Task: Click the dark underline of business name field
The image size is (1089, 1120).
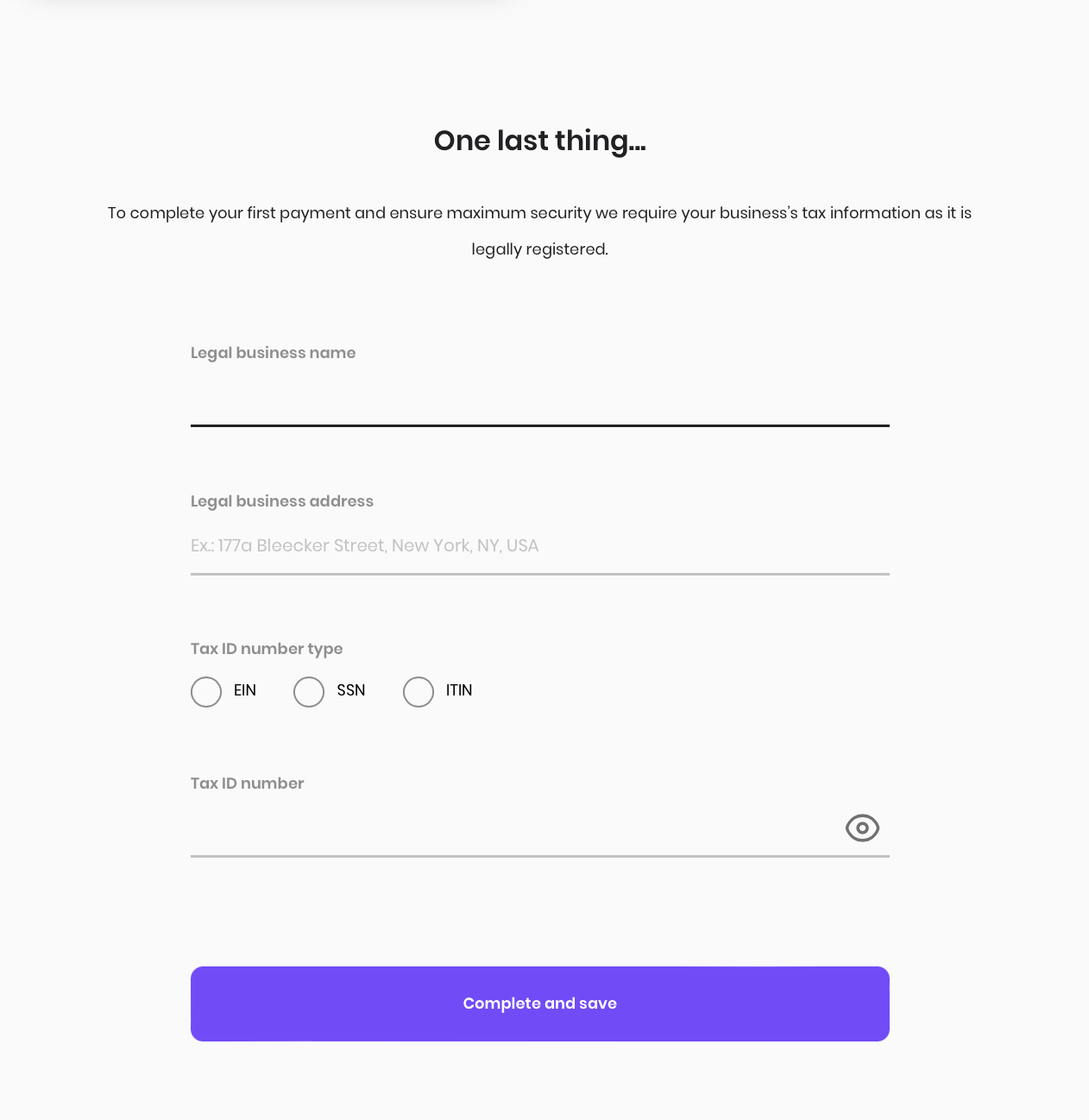Action: coord(540,425)
